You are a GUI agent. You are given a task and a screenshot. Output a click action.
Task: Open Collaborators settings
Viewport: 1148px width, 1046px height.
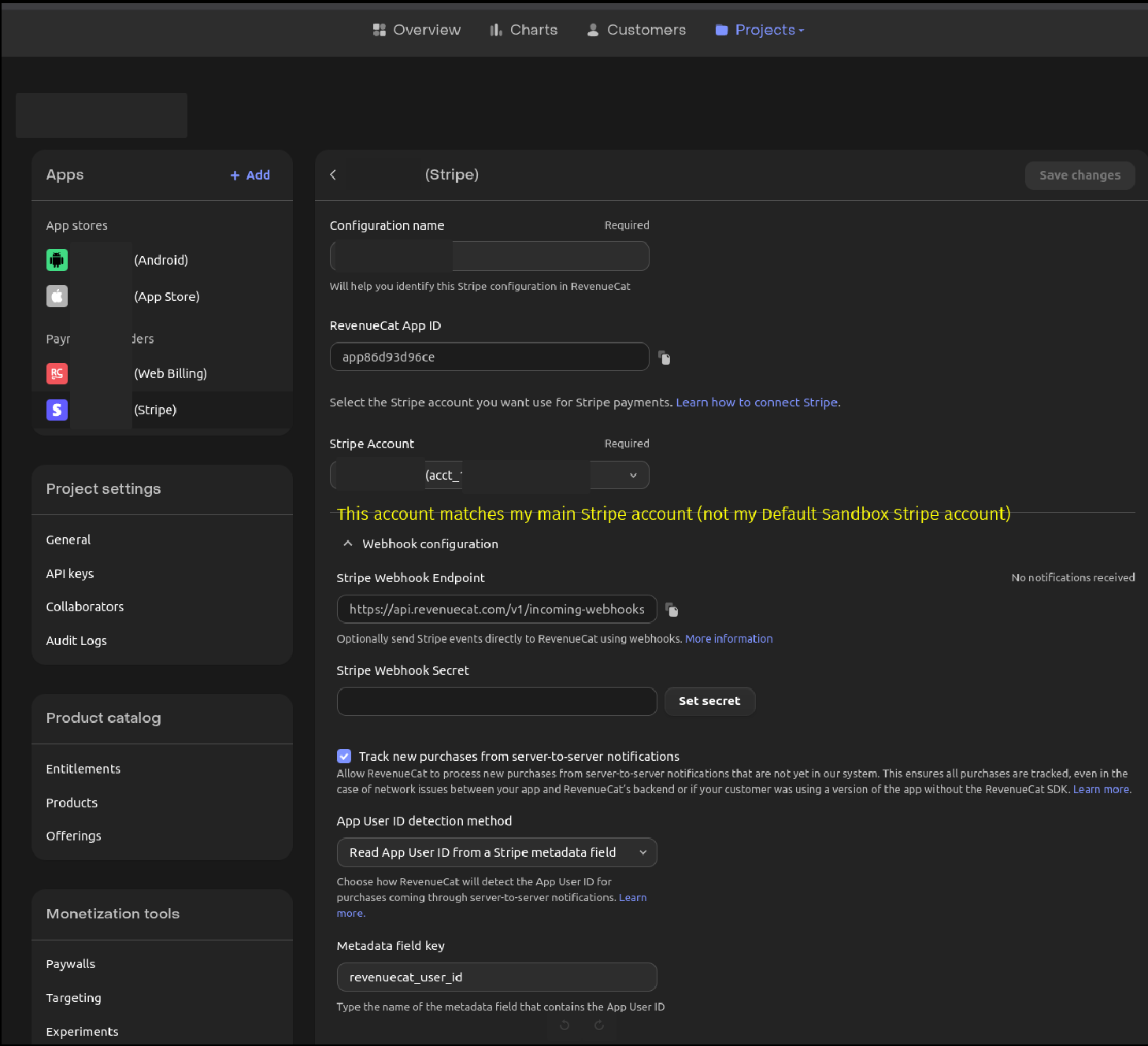tap(85, 606)
